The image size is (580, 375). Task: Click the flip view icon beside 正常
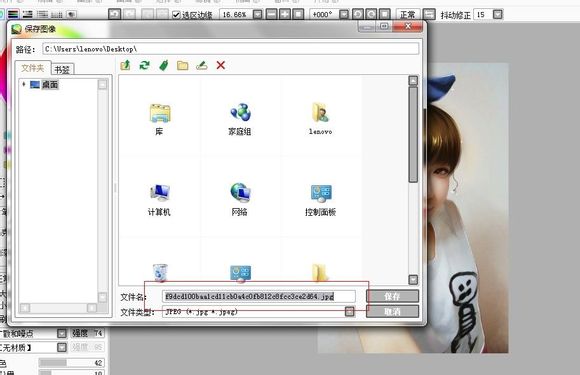pyautogui.click(x=429, y=14)
